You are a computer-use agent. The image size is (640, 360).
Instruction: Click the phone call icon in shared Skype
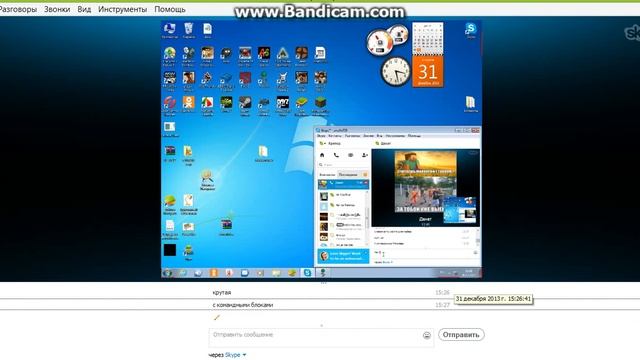336,155
